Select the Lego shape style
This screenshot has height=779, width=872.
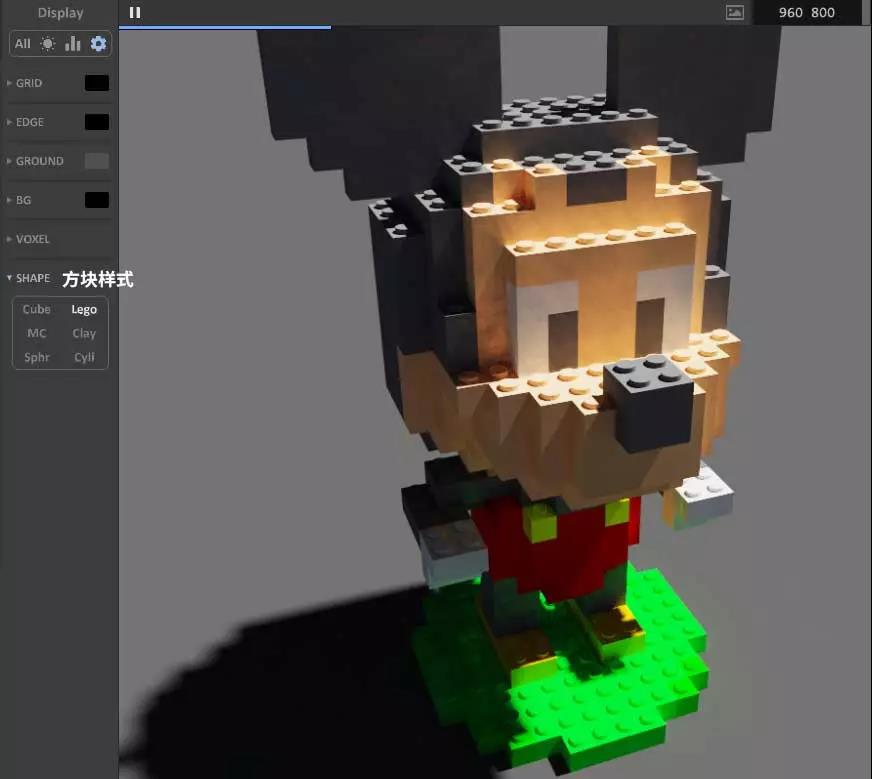84,309
